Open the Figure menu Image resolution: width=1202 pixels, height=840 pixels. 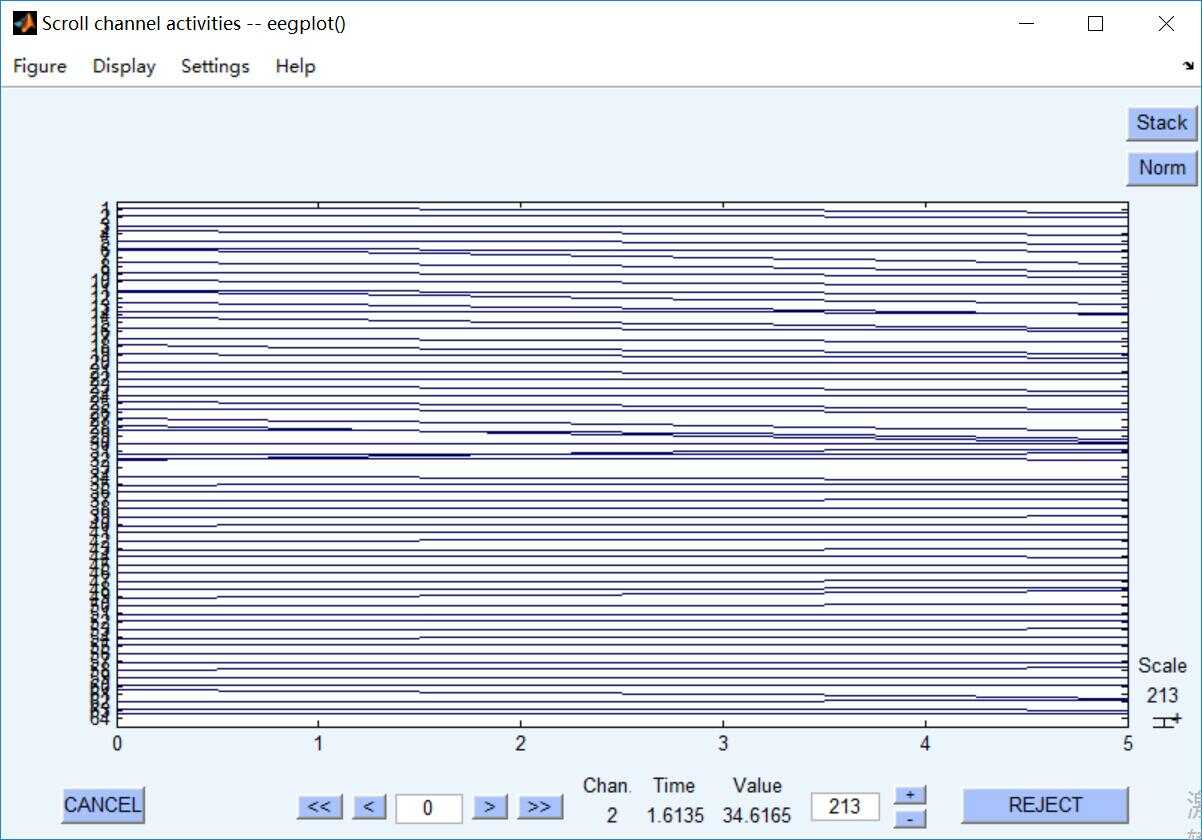click(x=40, y=66)
